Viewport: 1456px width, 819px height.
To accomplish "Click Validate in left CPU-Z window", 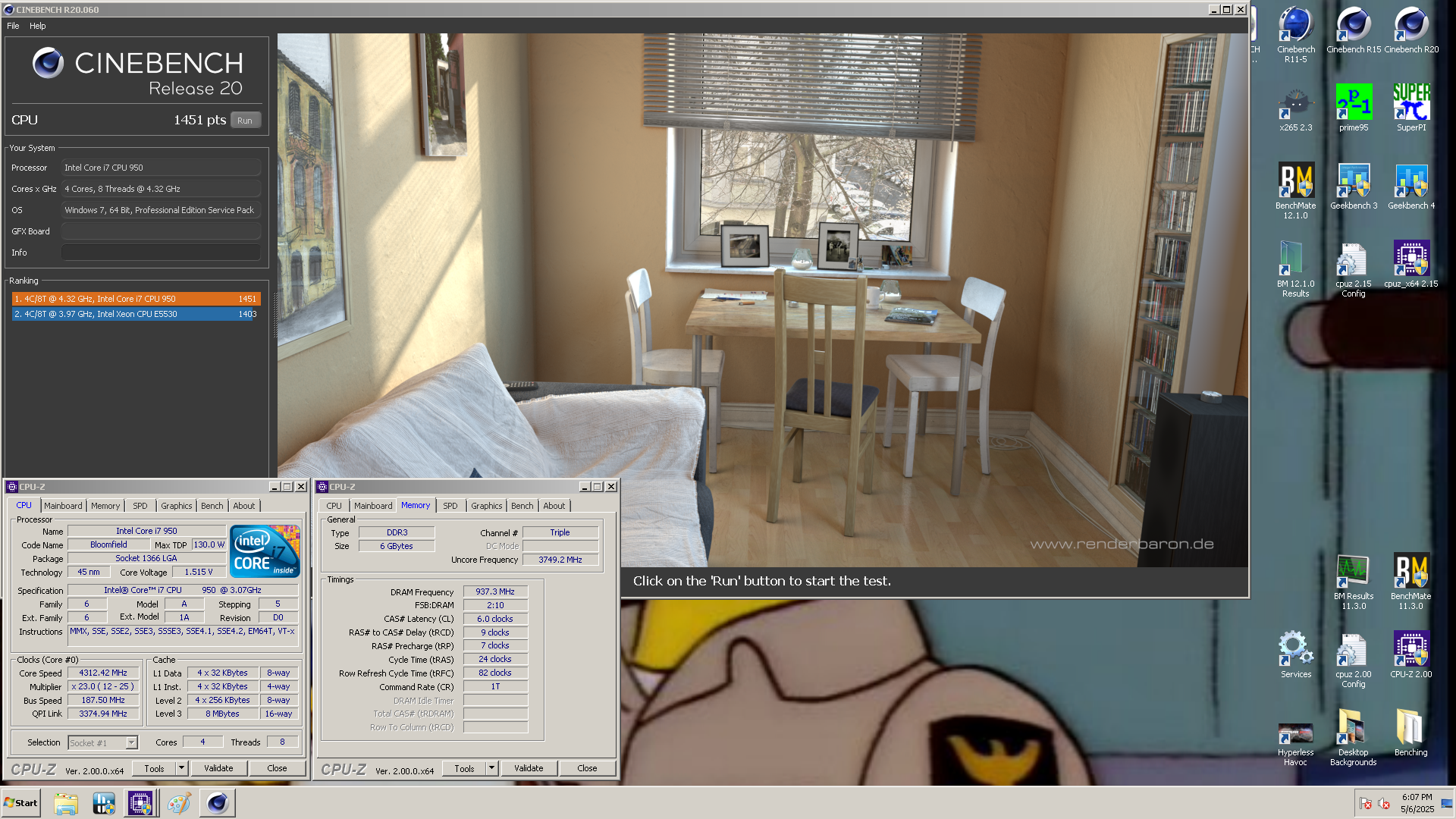I will (218, 768).
